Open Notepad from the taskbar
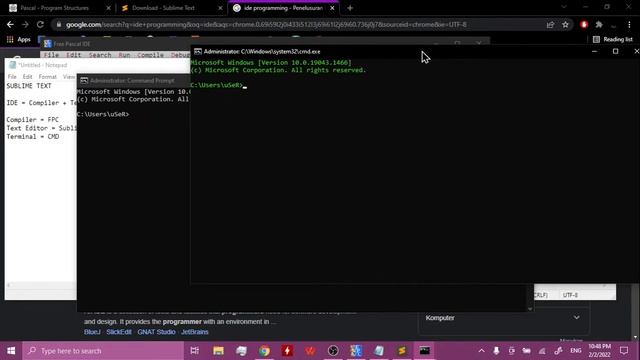 [x=379, y=351]
